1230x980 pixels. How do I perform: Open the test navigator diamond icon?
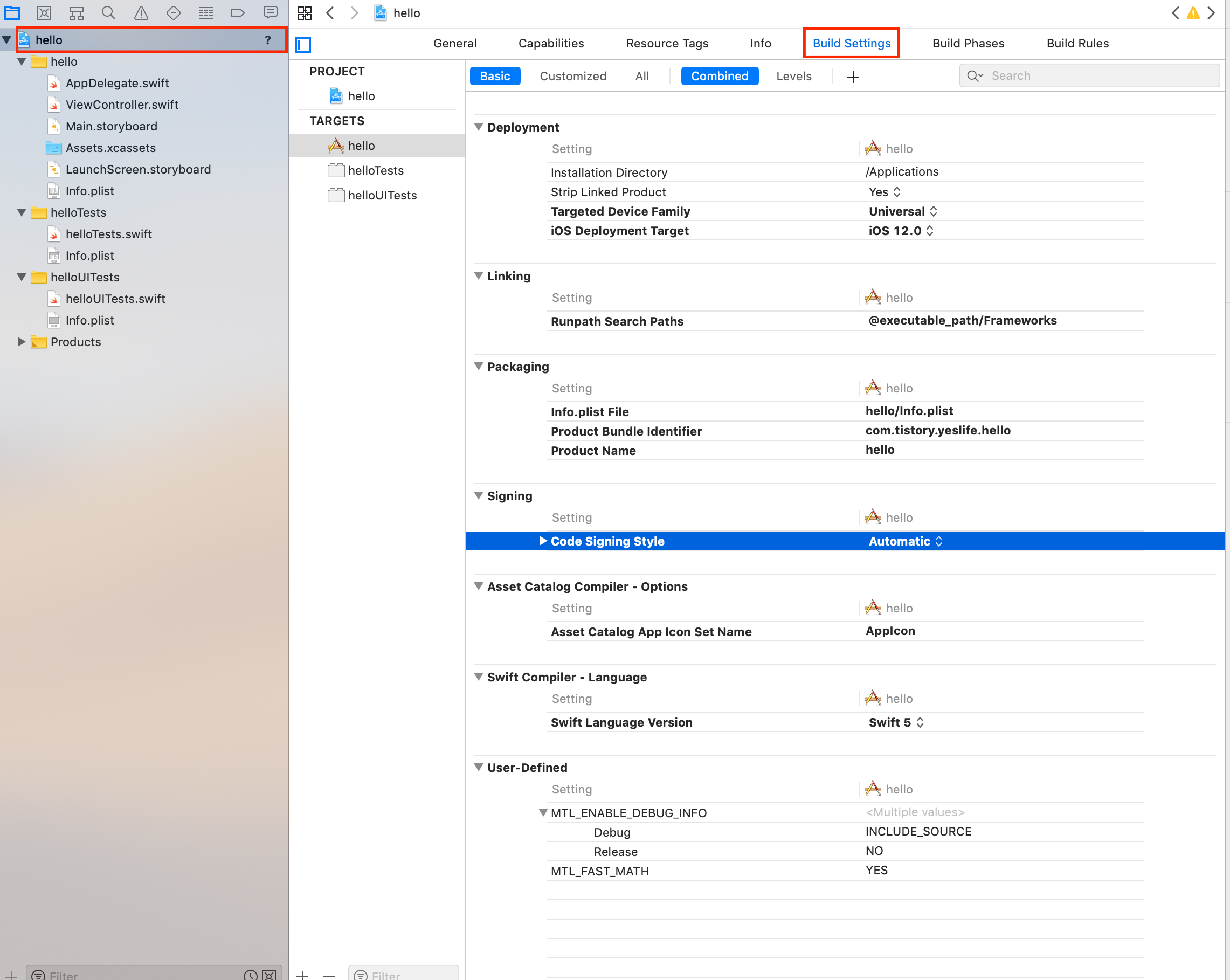pyautogui.click(x=174, y=12)
